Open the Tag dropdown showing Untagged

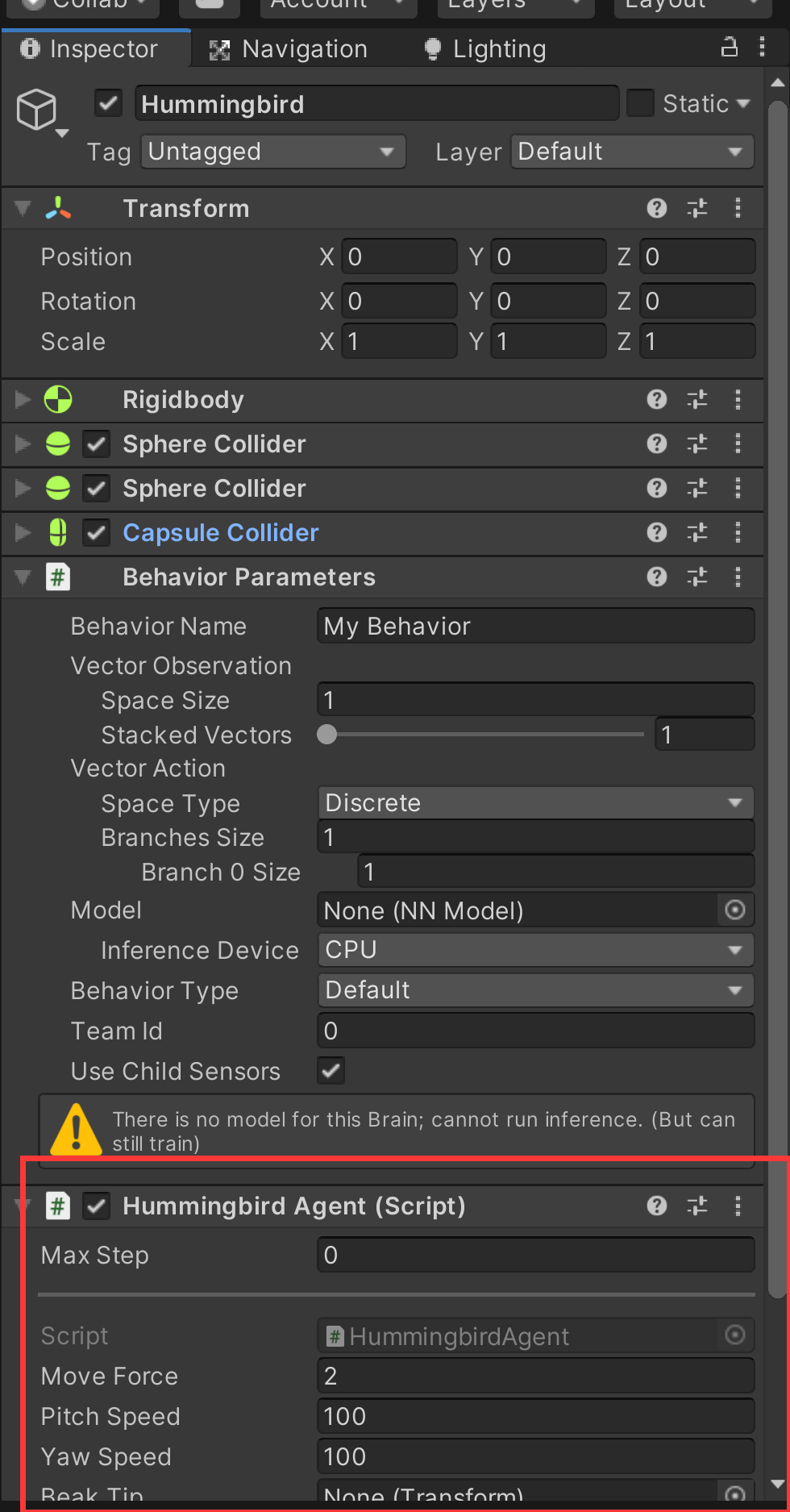pyautogui.click(x=273, y=151)
